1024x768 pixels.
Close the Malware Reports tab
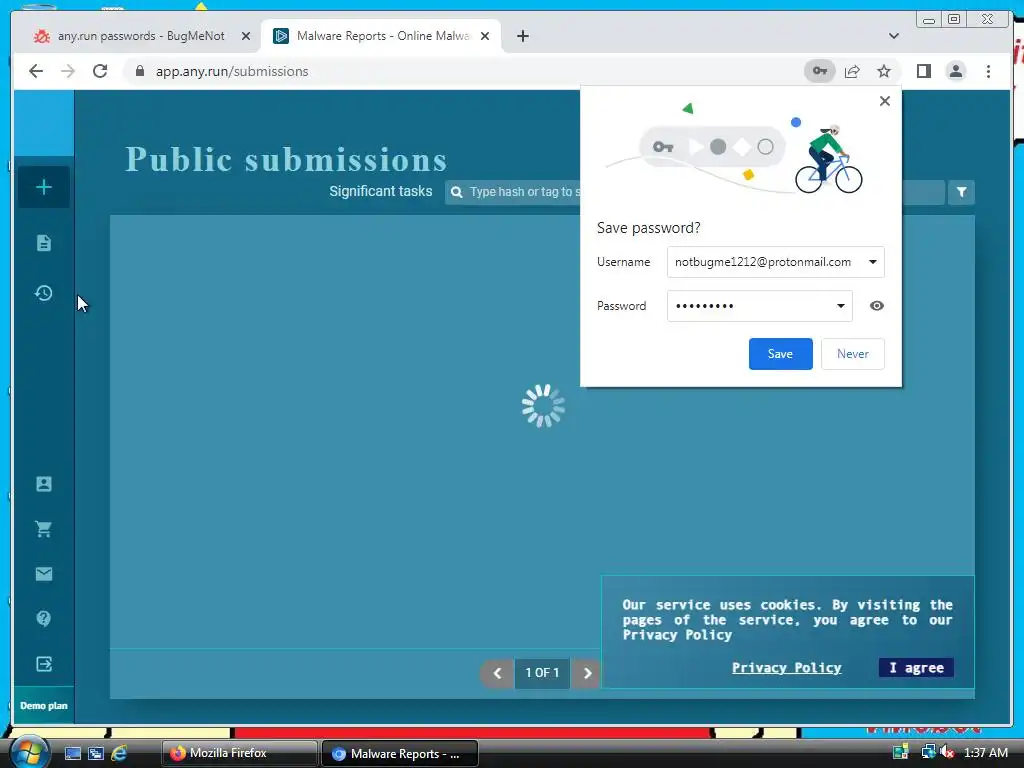485,36
